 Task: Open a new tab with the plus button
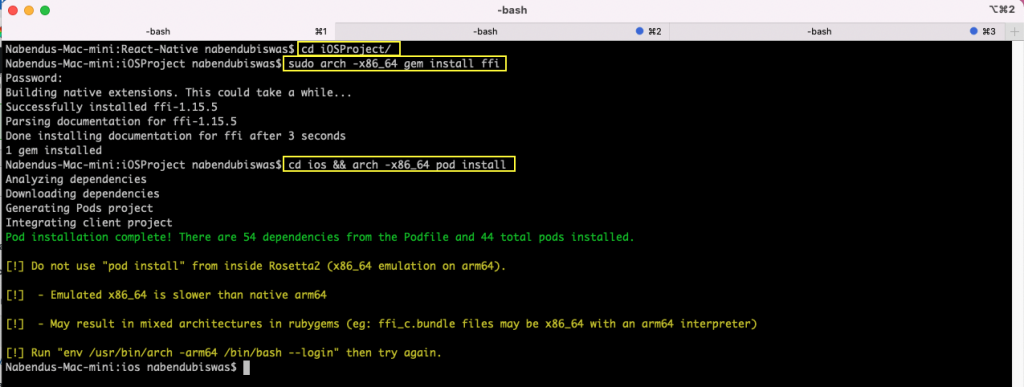tap(1014, 31)
